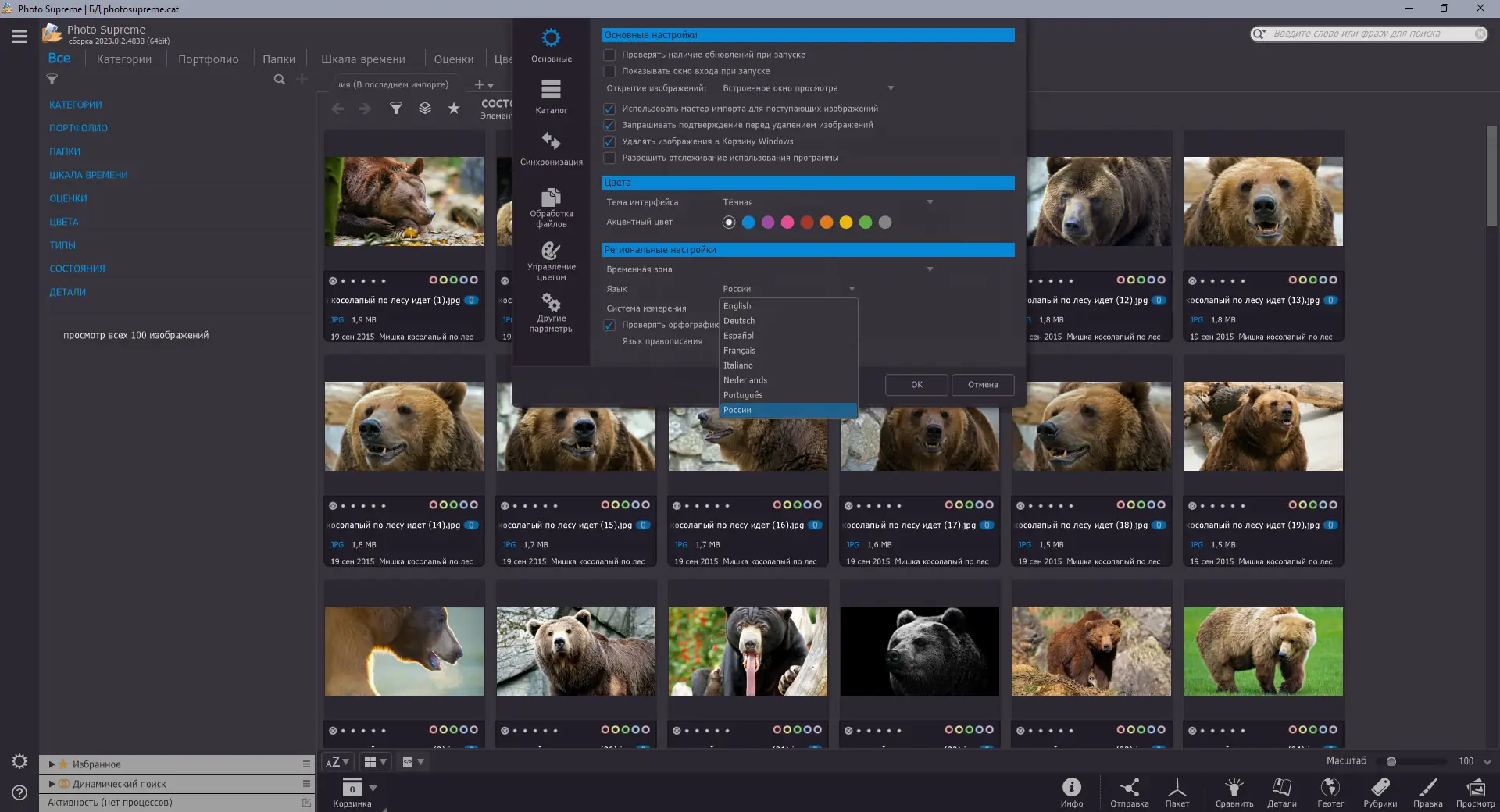Open the Каталог settings section
This screenshot has height=812, width=1500.
pyautogui.click(x=551, y=97)
